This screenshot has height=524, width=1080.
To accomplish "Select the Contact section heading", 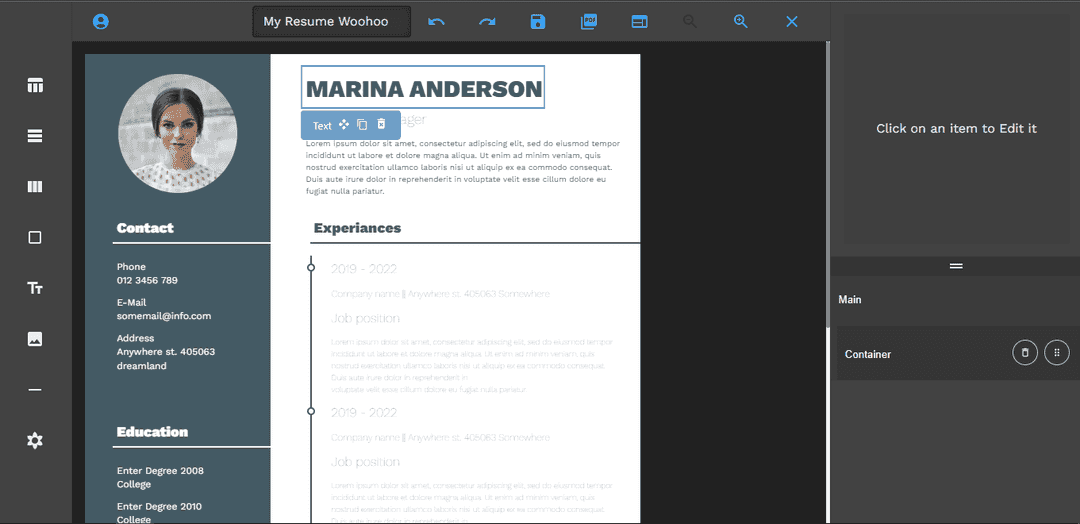I will (x=145, y=228).
